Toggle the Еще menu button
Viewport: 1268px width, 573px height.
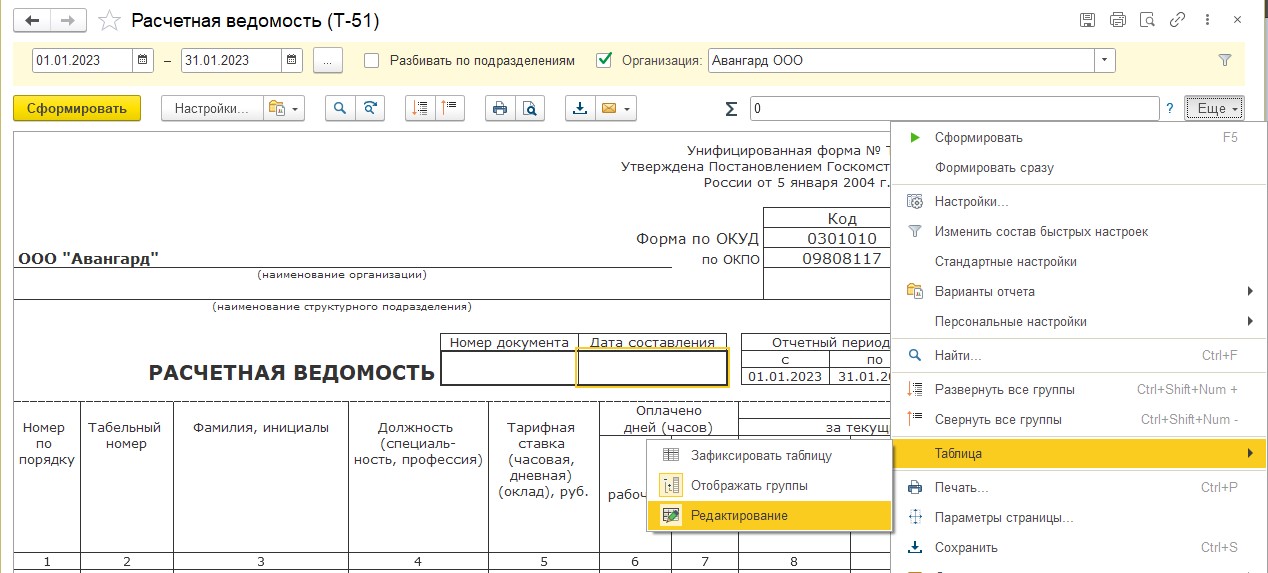[x=1213, y=108]
